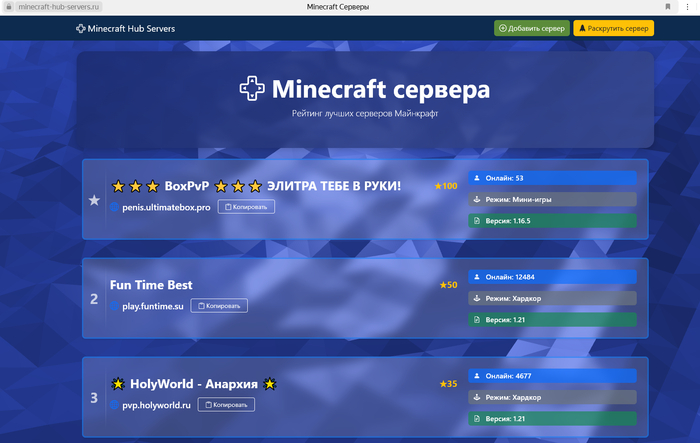Click Режим: Хардкор badge of Fun Time Best
Image resolution: width=700 pixels, height=443 pixels.
(x=552, y=298)
